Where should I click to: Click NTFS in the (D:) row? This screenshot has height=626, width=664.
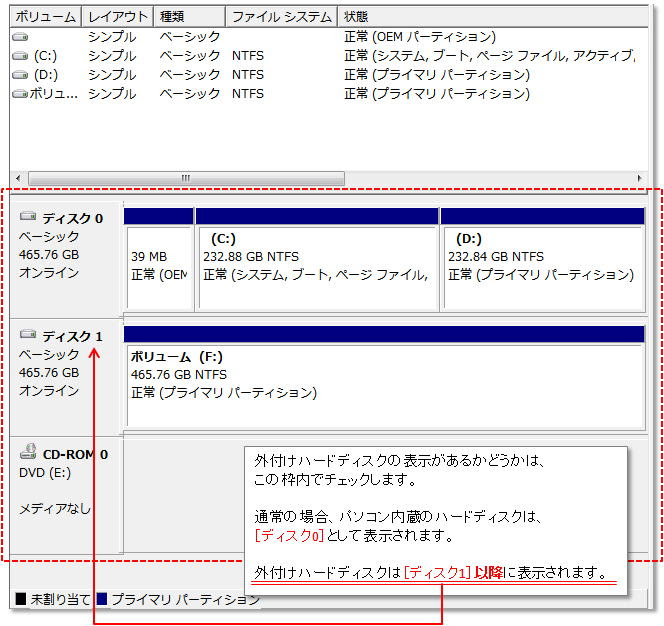click(248, 75)
